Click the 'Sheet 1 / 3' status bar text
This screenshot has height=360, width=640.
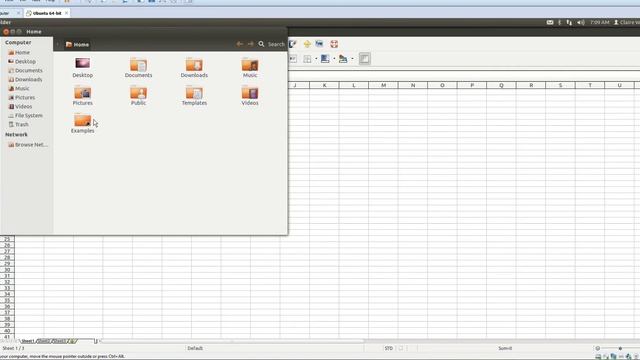coord(13,348)
